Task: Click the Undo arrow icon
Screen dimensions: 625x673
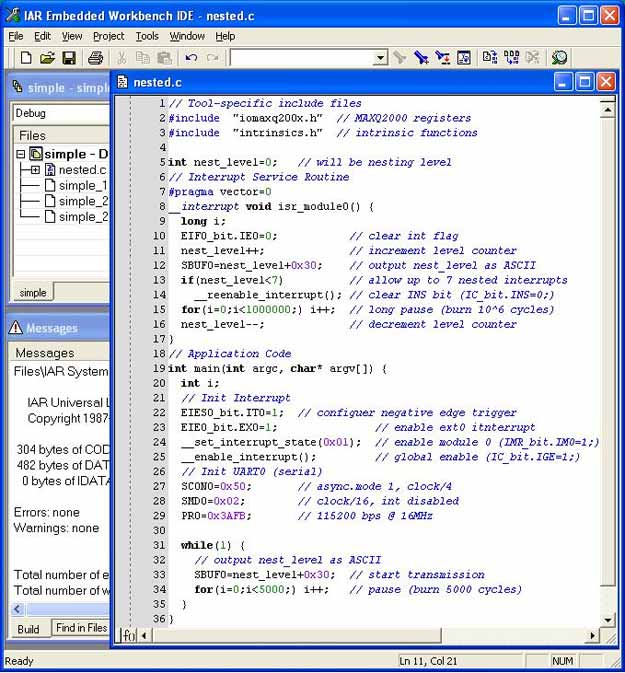Action: click(x=191, y=58)
